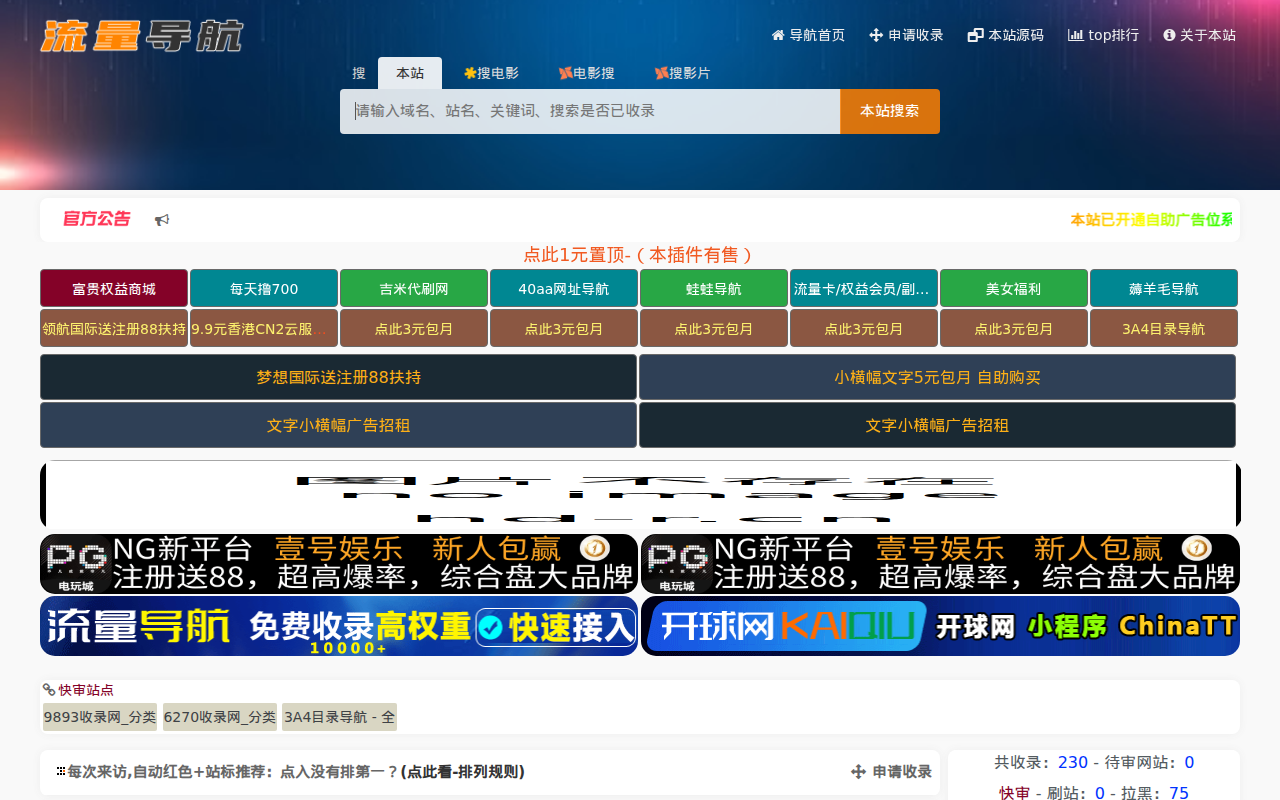Click the bar chart icon beside top排行
This screenshot has height=800, width=1280.
(x=1076, y=35)
